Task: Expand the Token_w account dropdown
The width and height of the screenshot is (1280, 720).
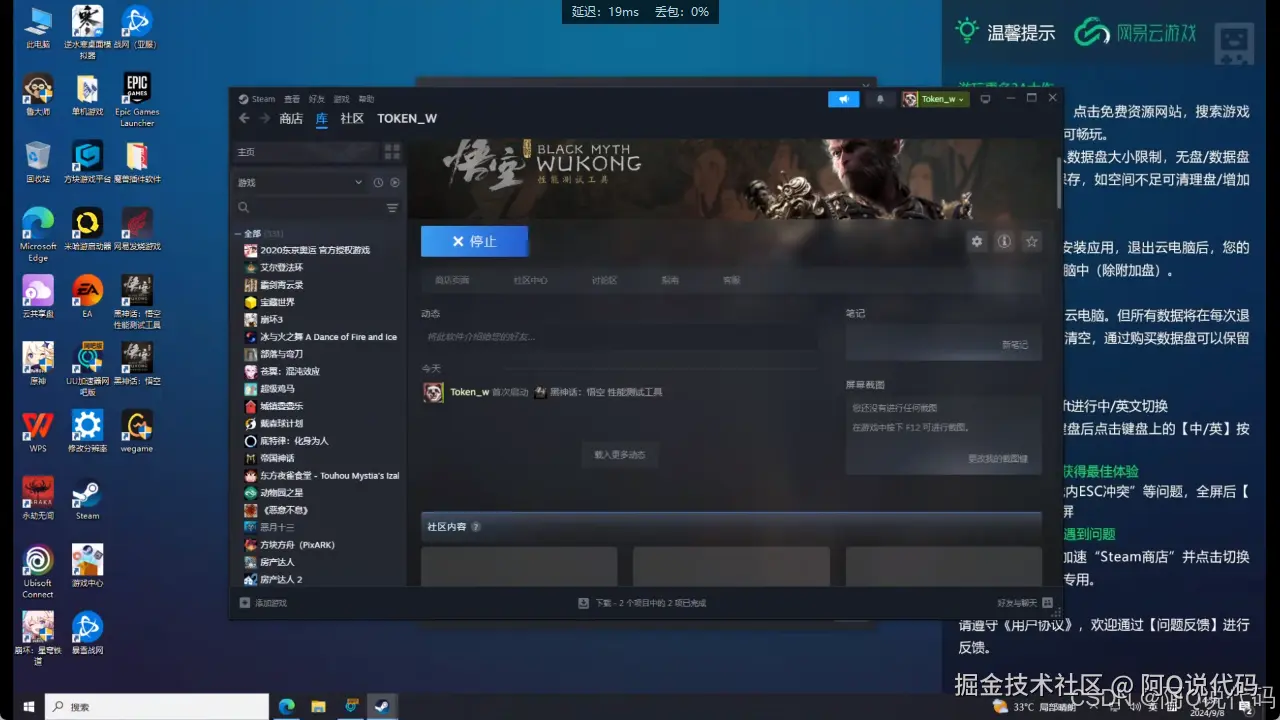Action: click(935, 99)
